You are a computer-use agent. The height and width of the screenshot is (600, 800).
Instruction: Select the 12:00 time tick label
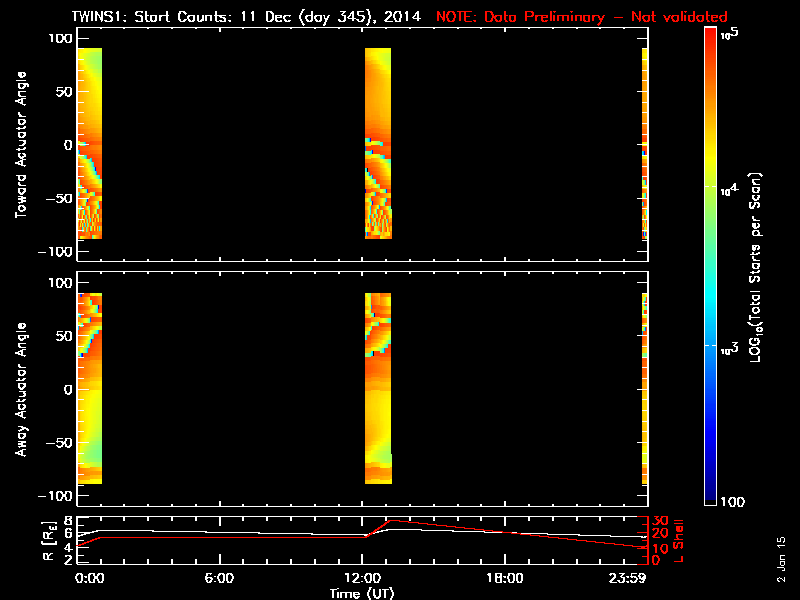[362, 578]
